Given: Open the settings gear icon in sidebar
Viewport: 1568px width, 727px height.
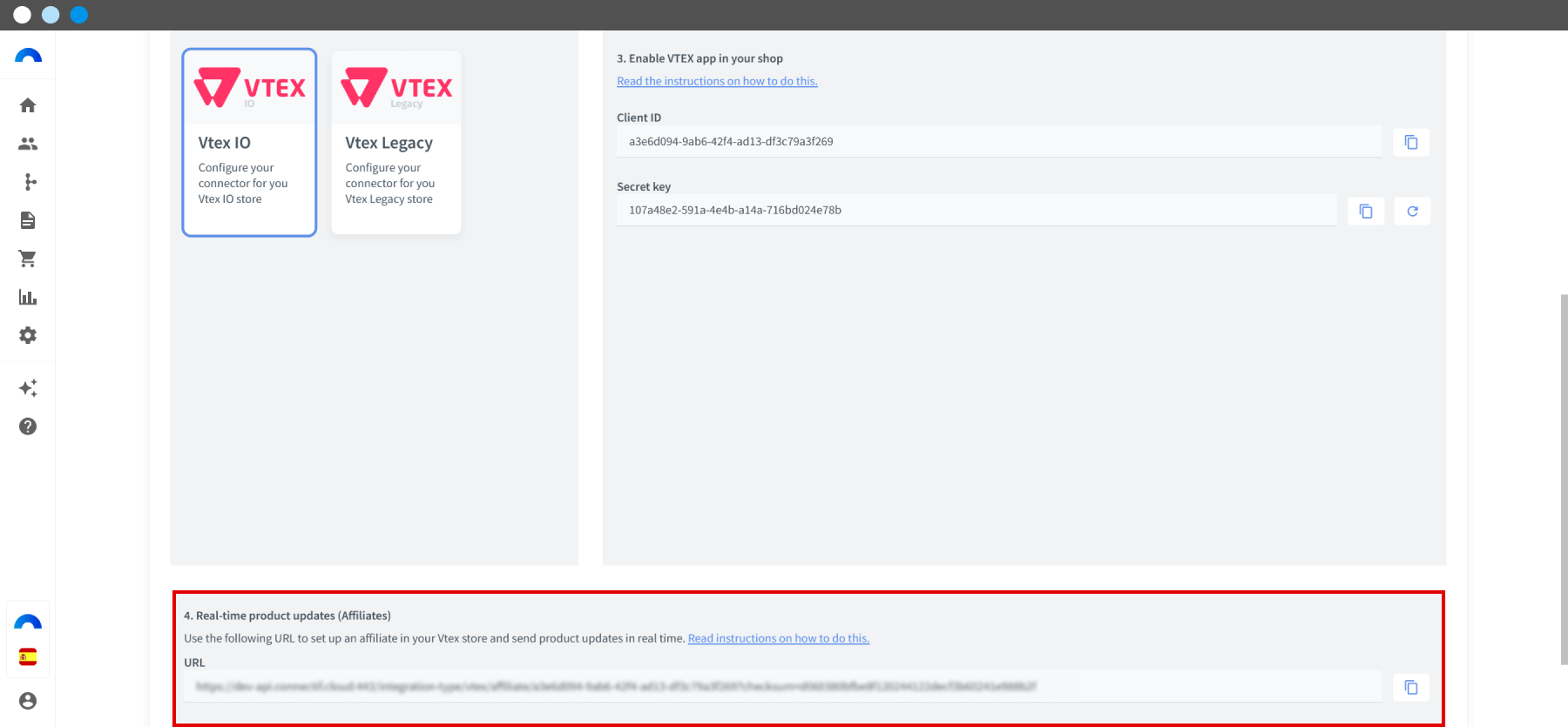Looking at the screenshot, I should [x=28, y=335].
